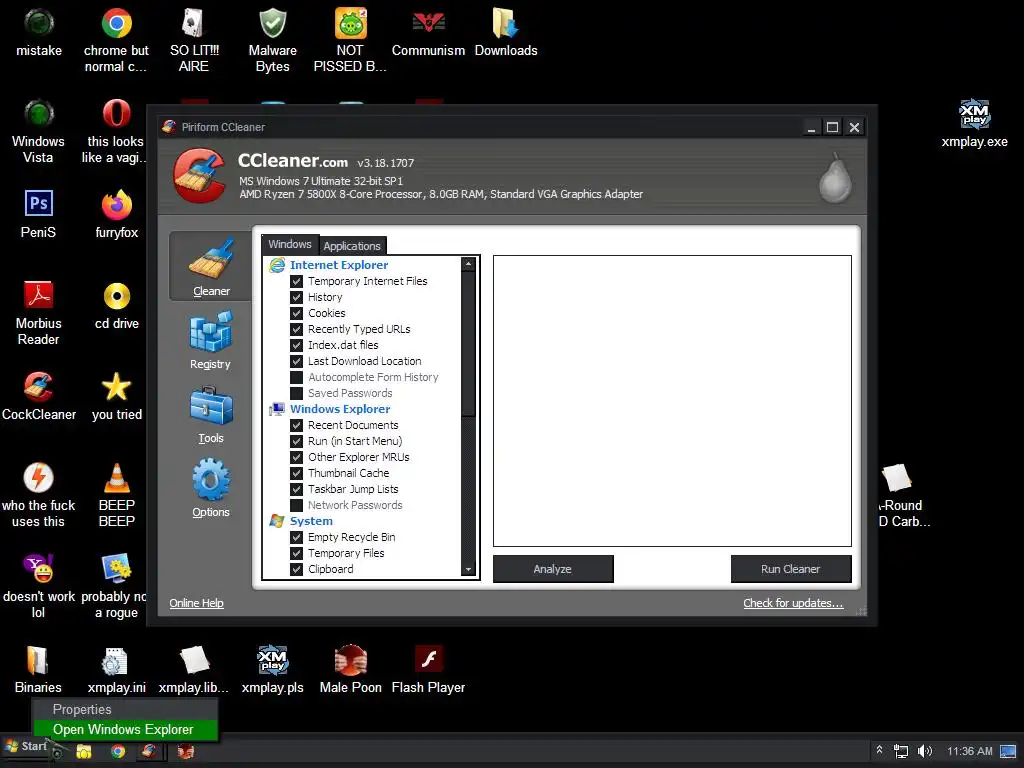Click the Show Desktop tray button
Screen dimensions: 1024x768
1008,751
